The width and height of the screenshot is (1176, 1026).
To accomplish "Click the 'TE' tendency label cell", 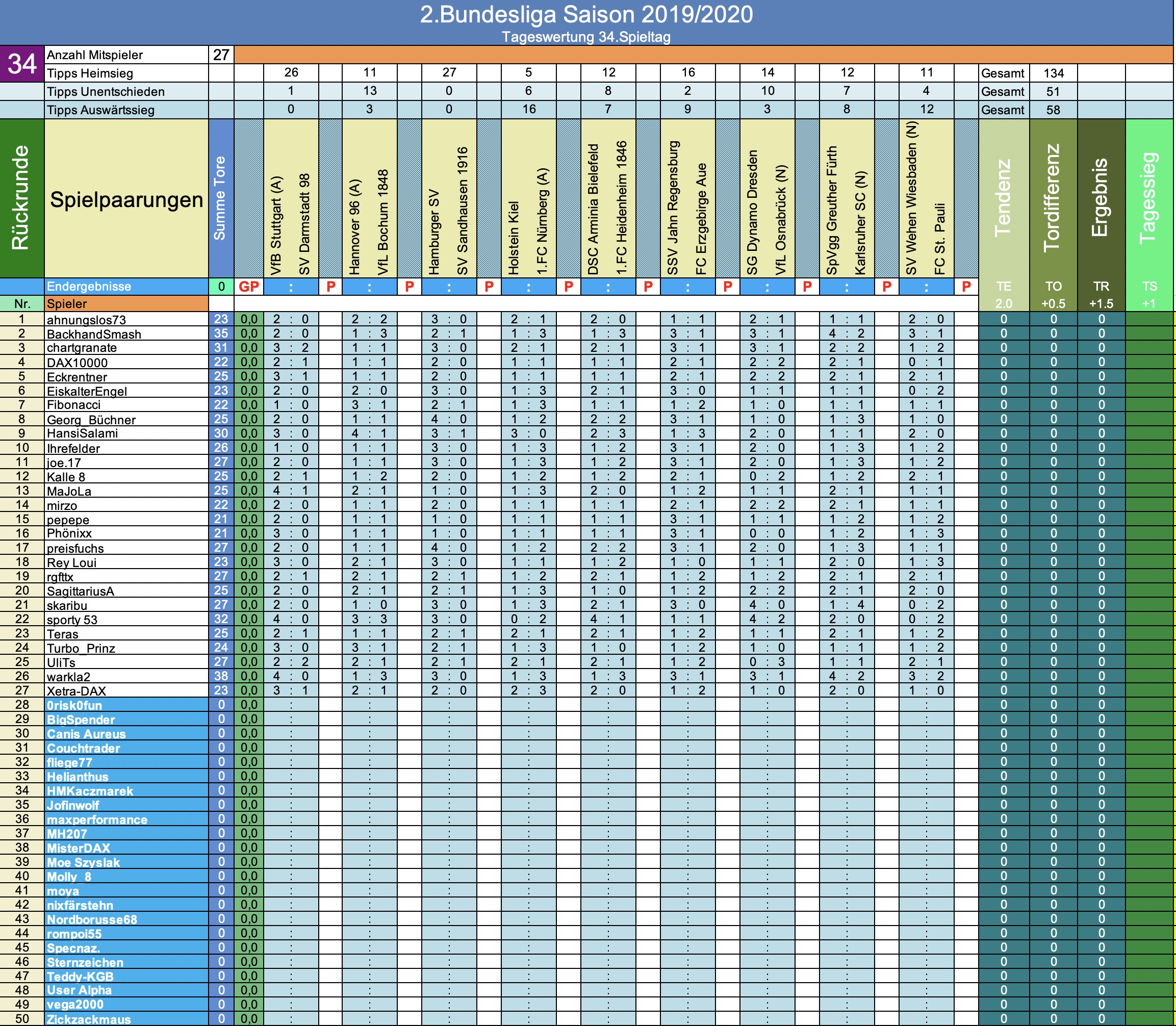I will (1004, 286).
